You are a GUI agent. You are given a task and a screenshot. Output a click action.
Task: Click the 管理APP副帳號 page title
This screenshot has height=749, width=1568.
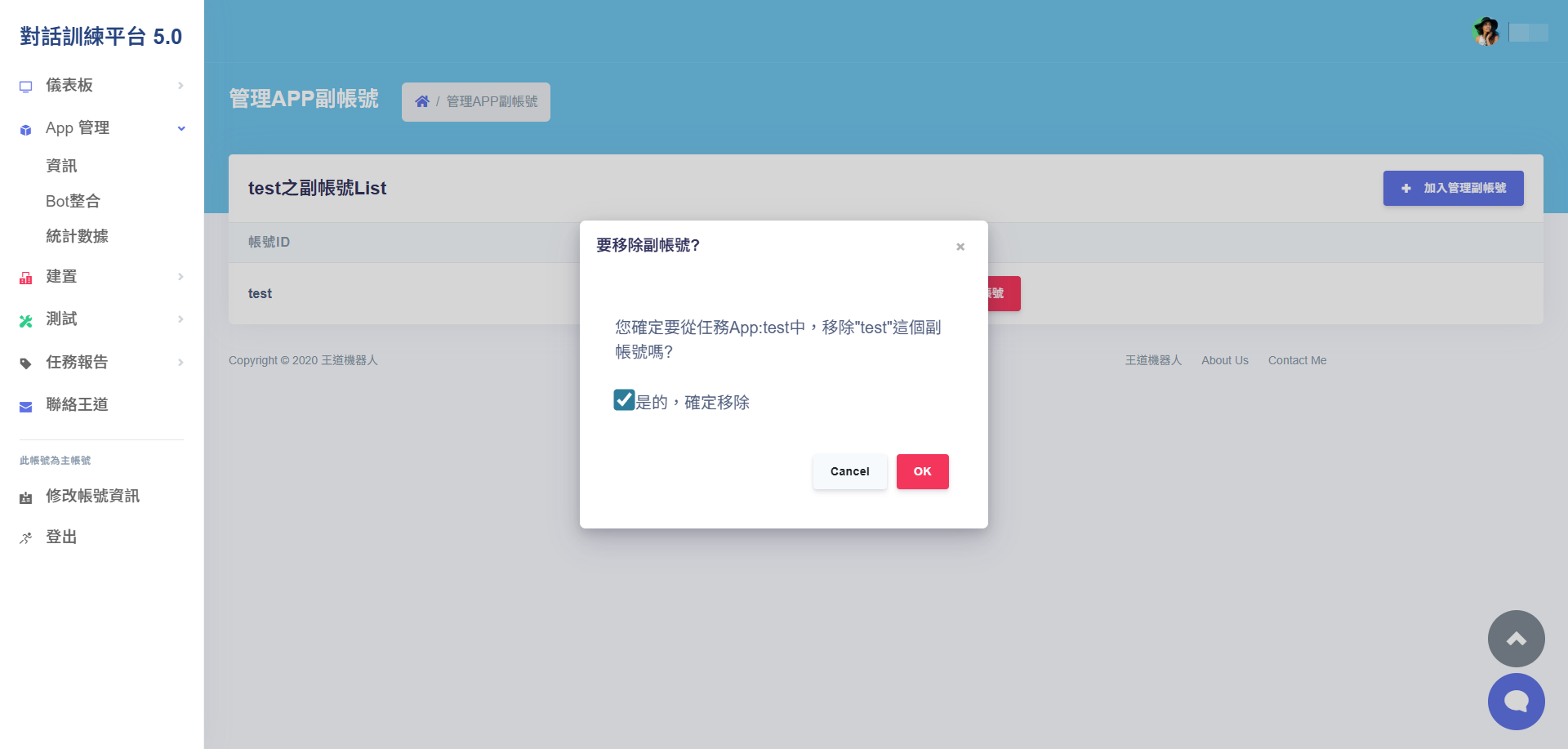(304, 99)
